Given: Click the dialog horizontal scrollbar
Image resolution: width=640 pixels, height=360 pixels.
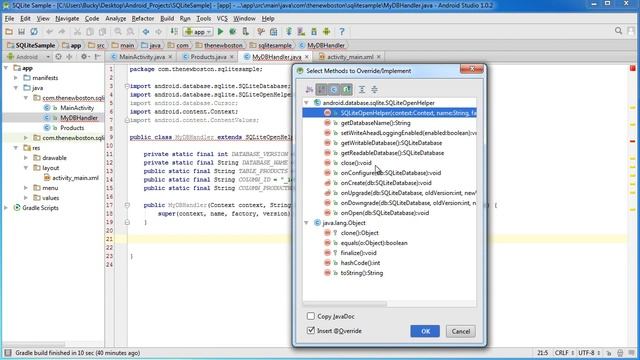Looking at the screenshot, I should [345, 304].
